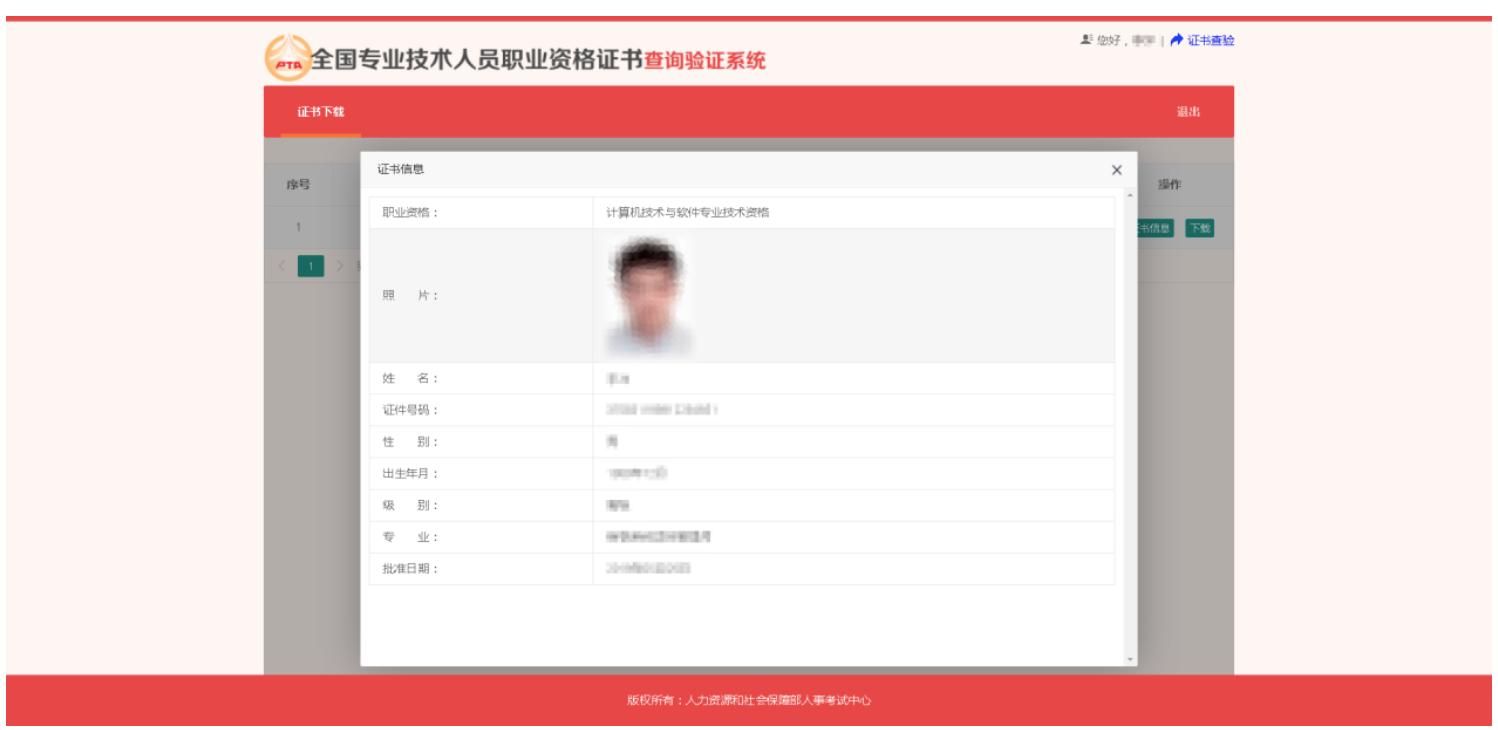
Task: Go to next page with right chevron
Action: (x=340, y=266)
